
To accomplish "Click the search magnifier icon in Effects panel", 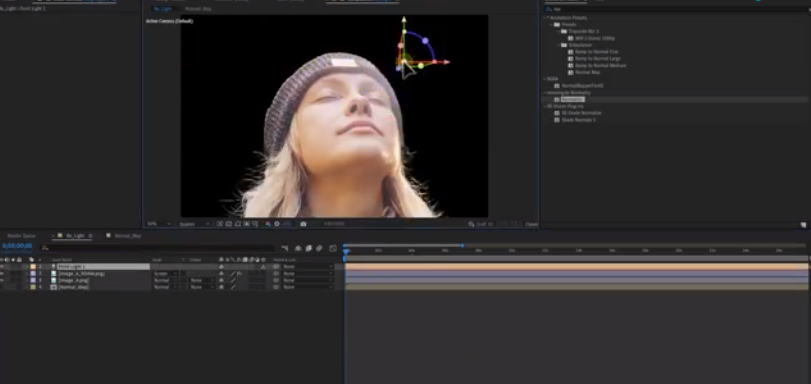I will pos(549,9).
